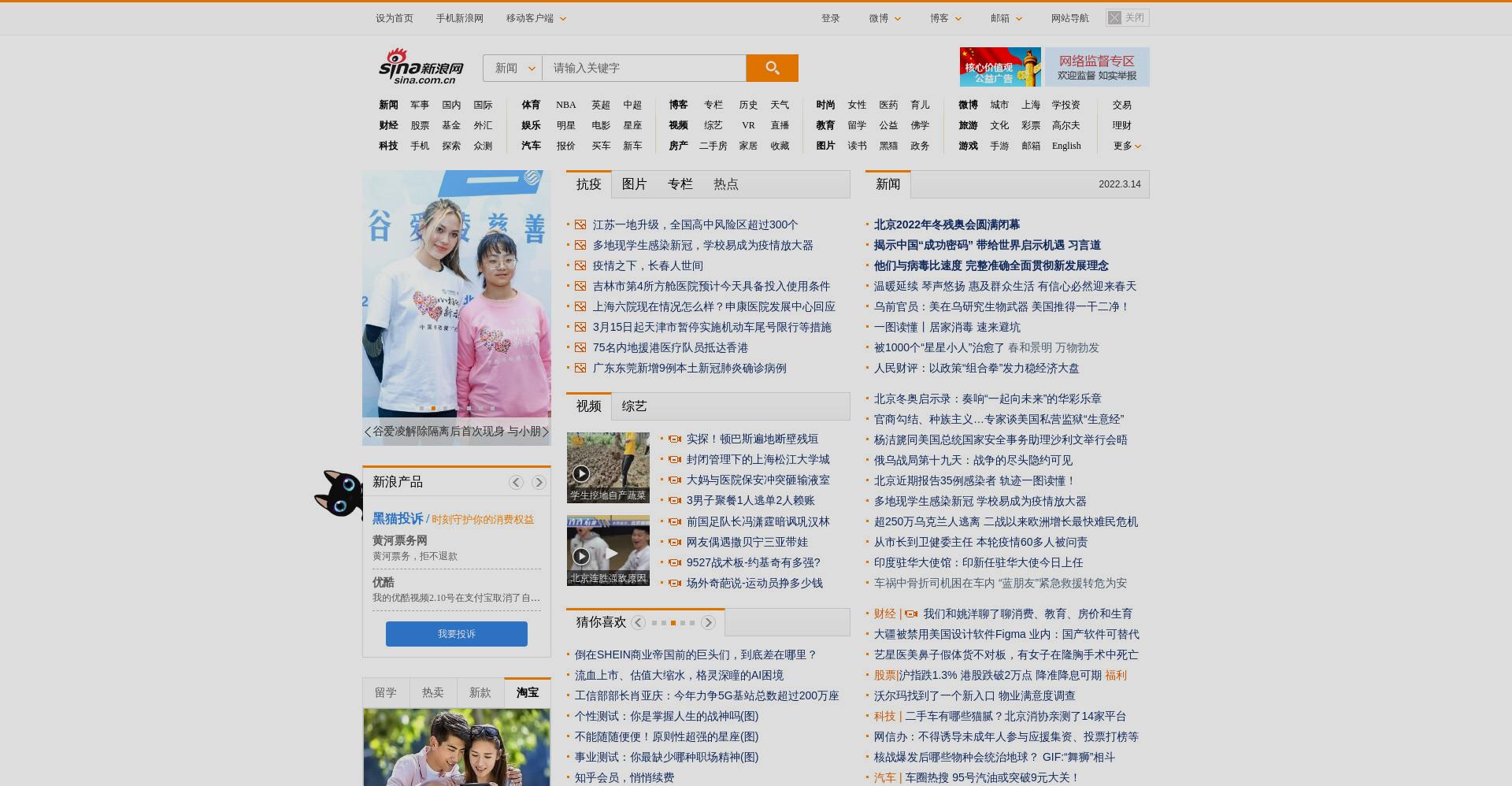Expand the 移动客户端 dropdown
The width and height of the screenshot is (1512, 786).
535,18
